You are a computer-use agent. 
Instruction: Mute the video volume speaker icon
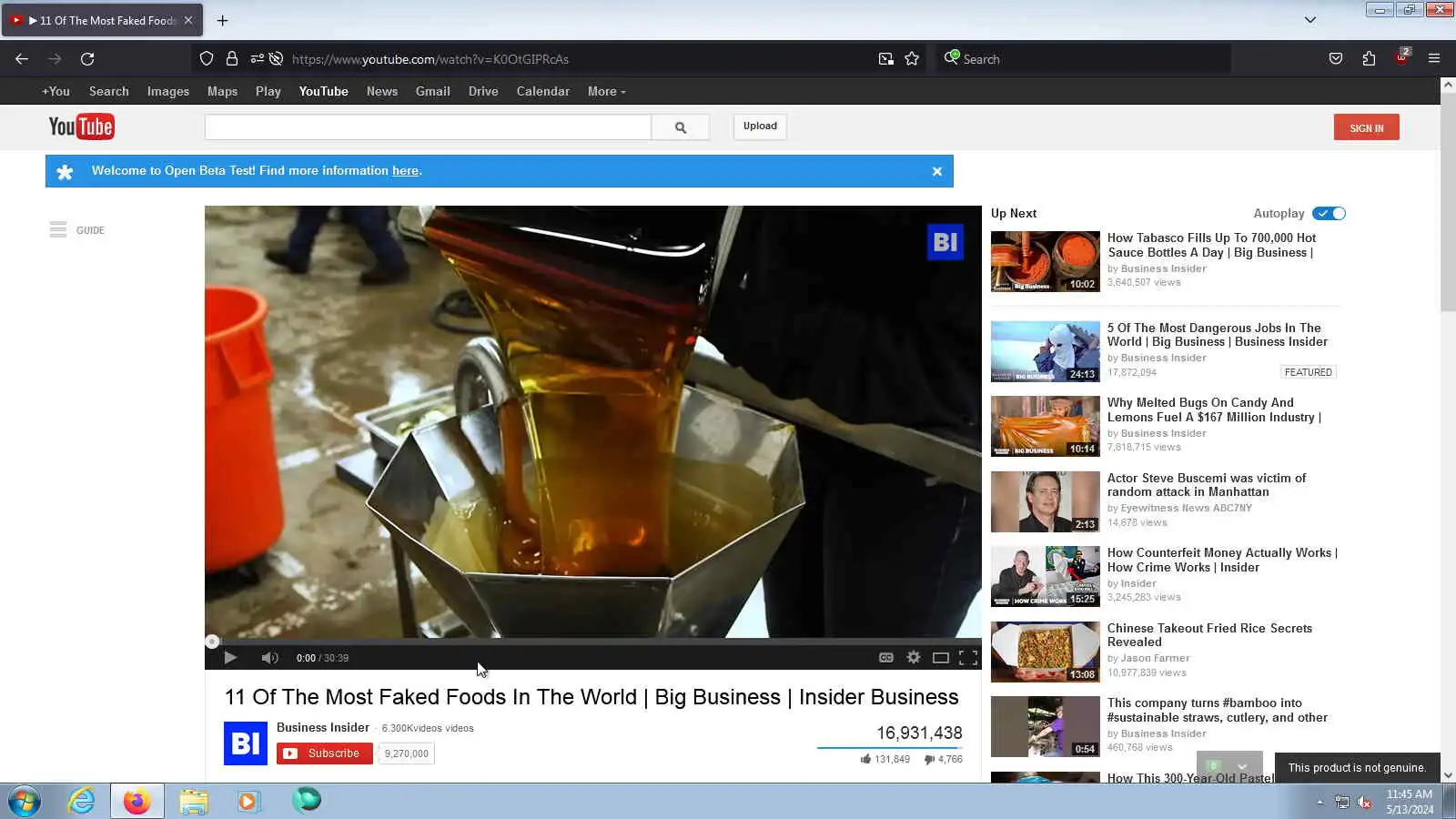(x=269, y=658)
